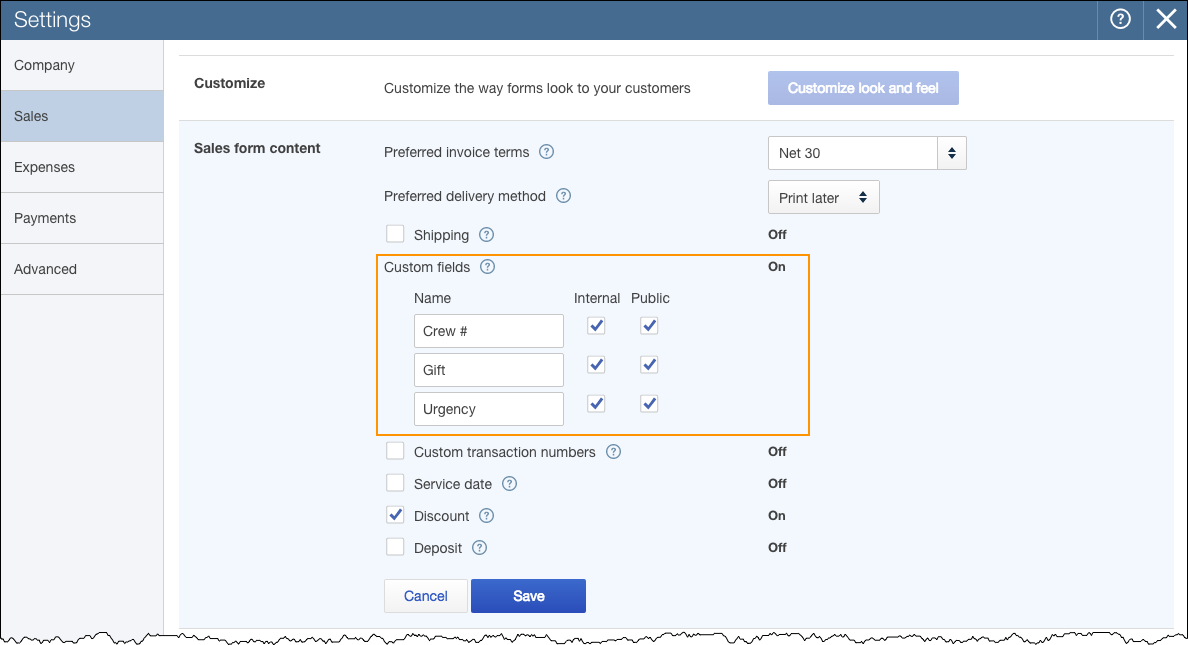The height and width of the screenshot is (645, 1188).
Task: Click the Custom transaction numbers help icon
Action: click(612, 452)
